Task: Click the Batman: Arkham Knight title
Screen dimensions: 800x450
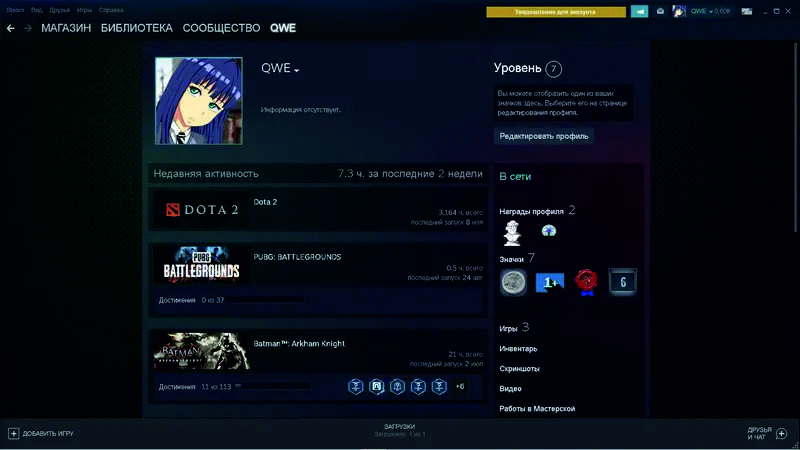Action: tap(299, 344)
